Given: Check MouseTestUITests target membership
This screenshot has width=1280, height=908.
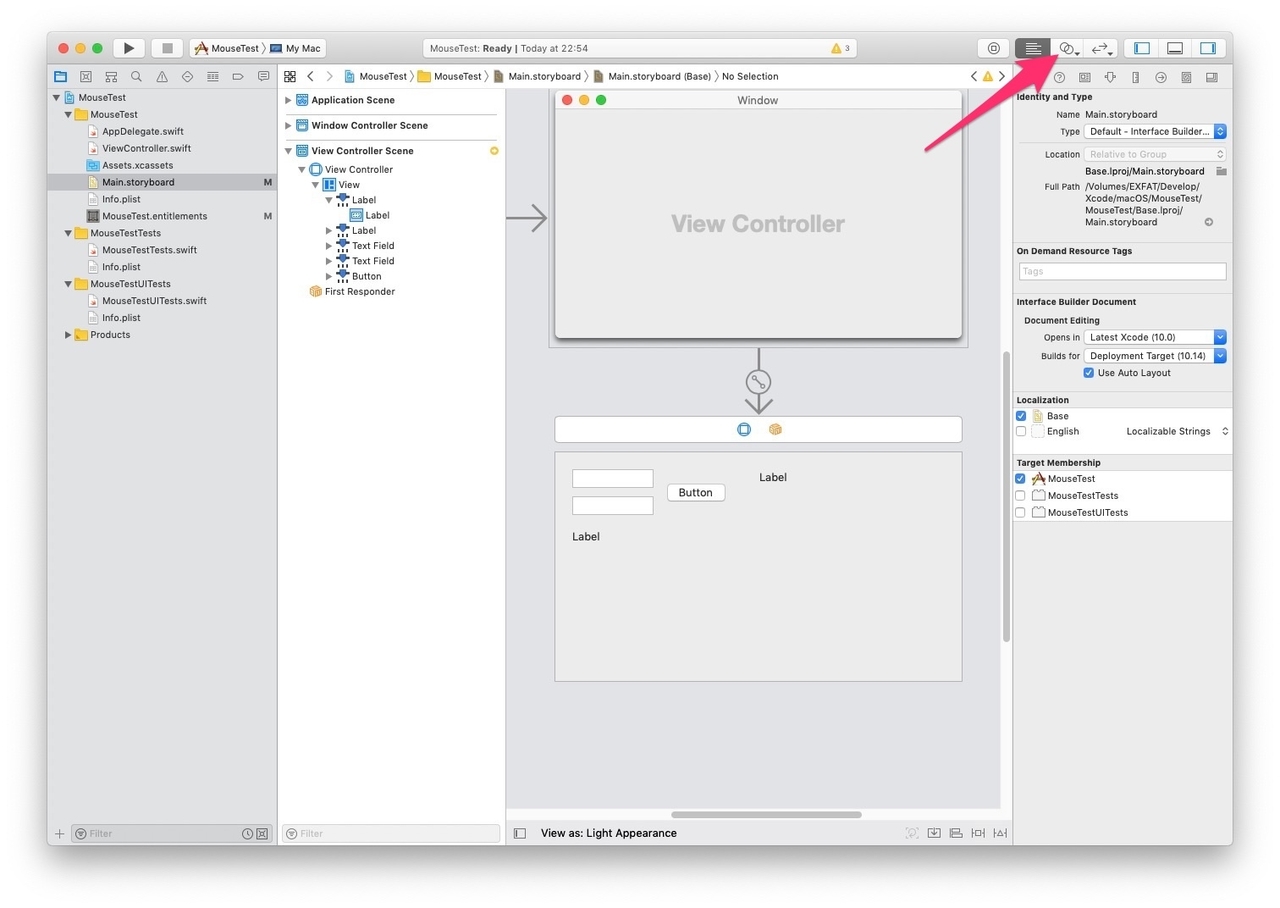Looking at the screenshot, I should 1021,513.
